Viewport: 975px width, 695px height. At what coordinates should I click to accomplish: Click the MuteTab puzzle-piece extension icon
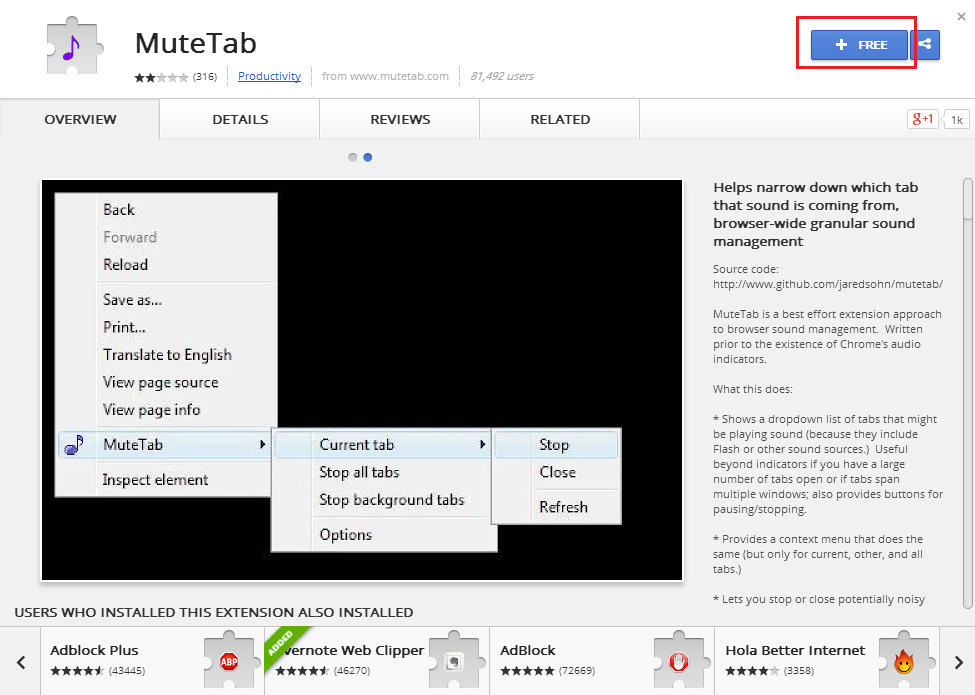75,46
